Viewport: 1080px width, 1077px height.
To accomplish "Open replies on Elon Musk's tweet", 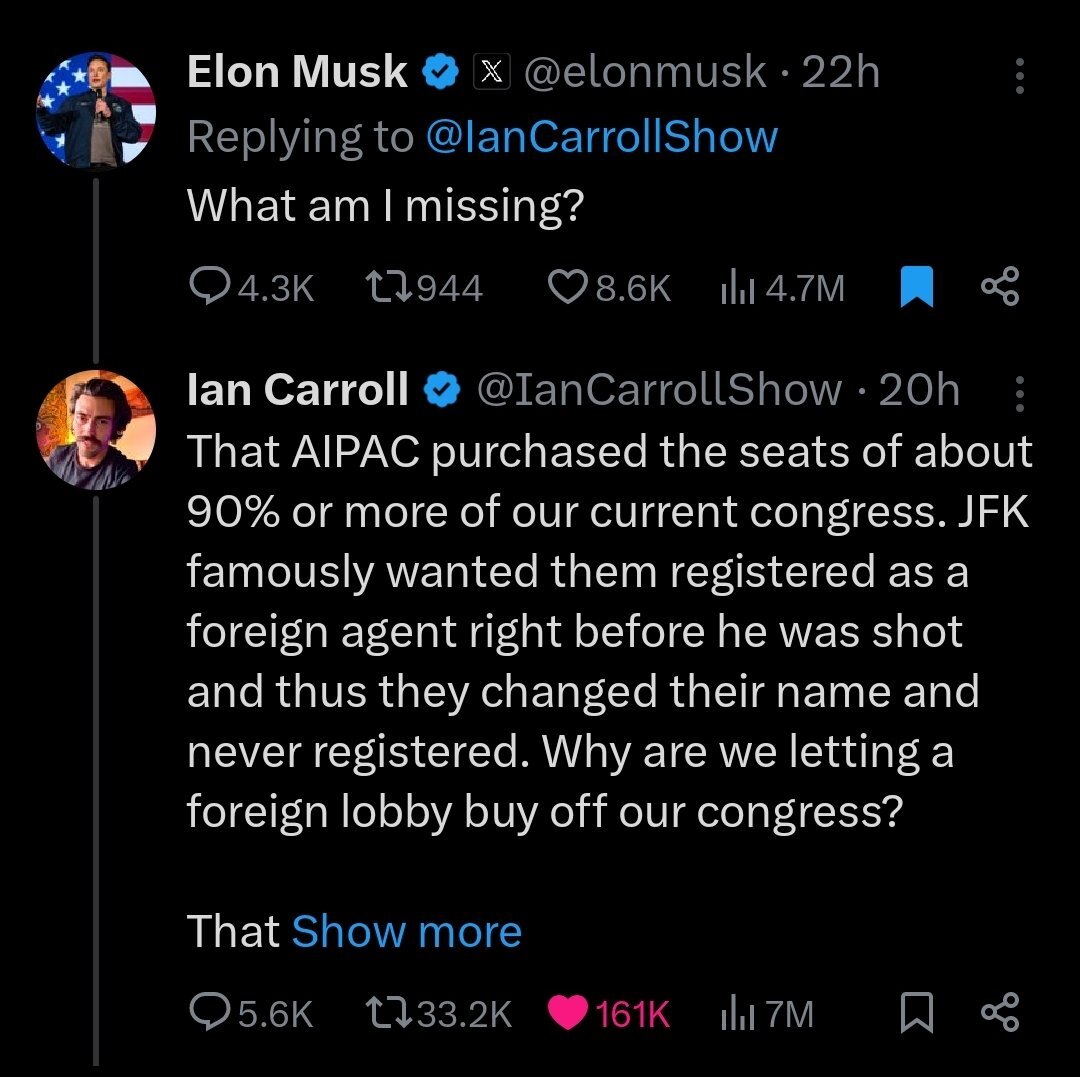I will (x=252, y=287).
